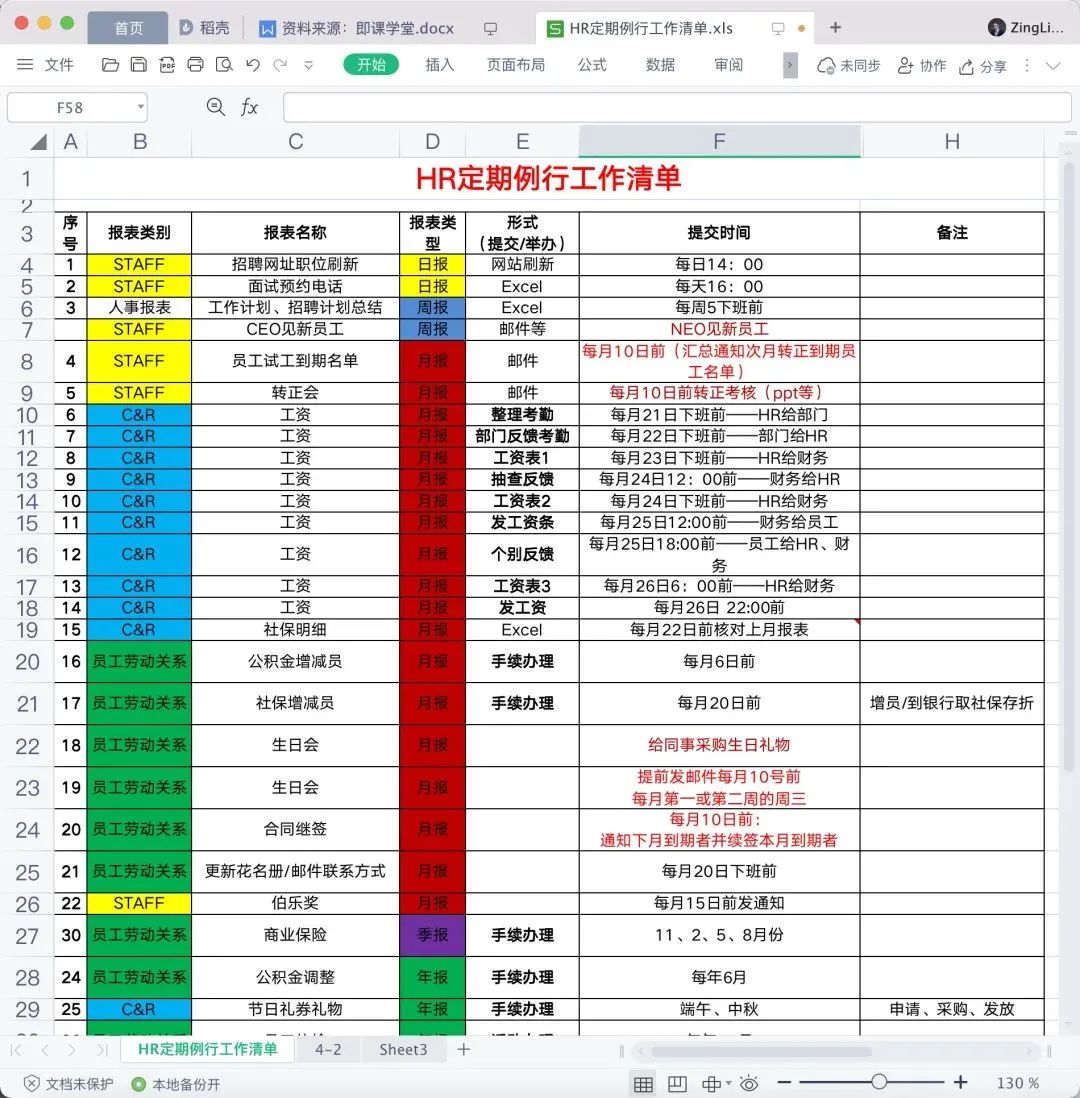Toggle the 本地备份开 local backup status

pos(176,1084)
